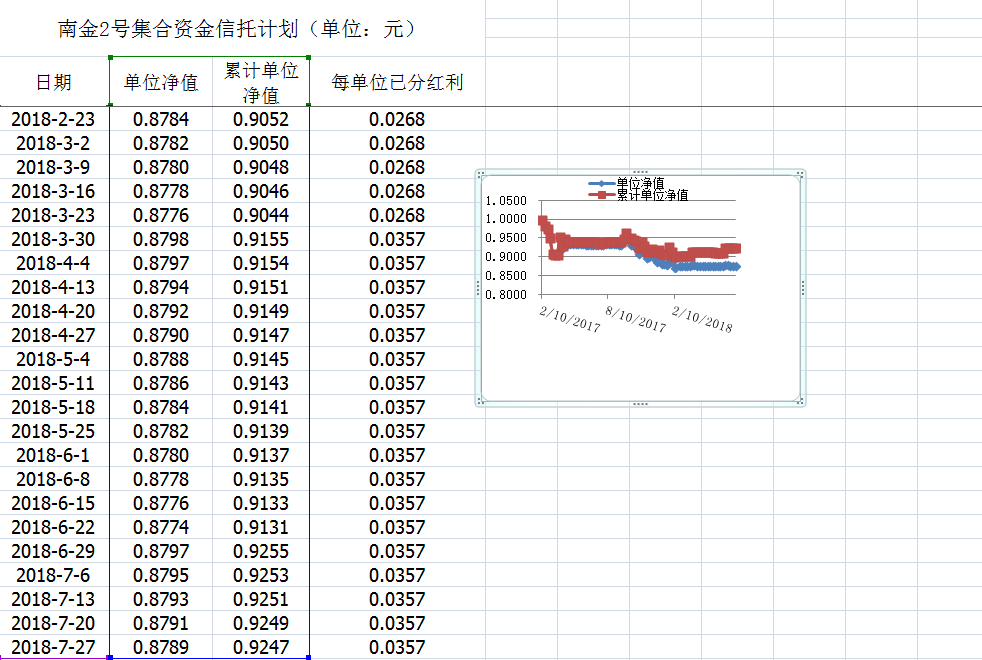
Task: Select the dividend cell in the 2018-5-11 row
Action: (397, 384)
